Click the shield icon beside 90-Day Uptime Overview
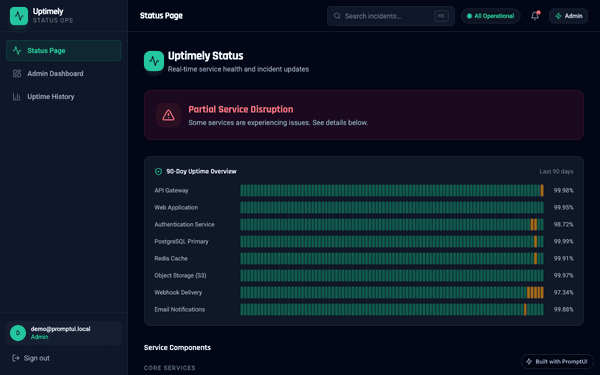This screenshot has width=600, height=375. tap(158, 171)
